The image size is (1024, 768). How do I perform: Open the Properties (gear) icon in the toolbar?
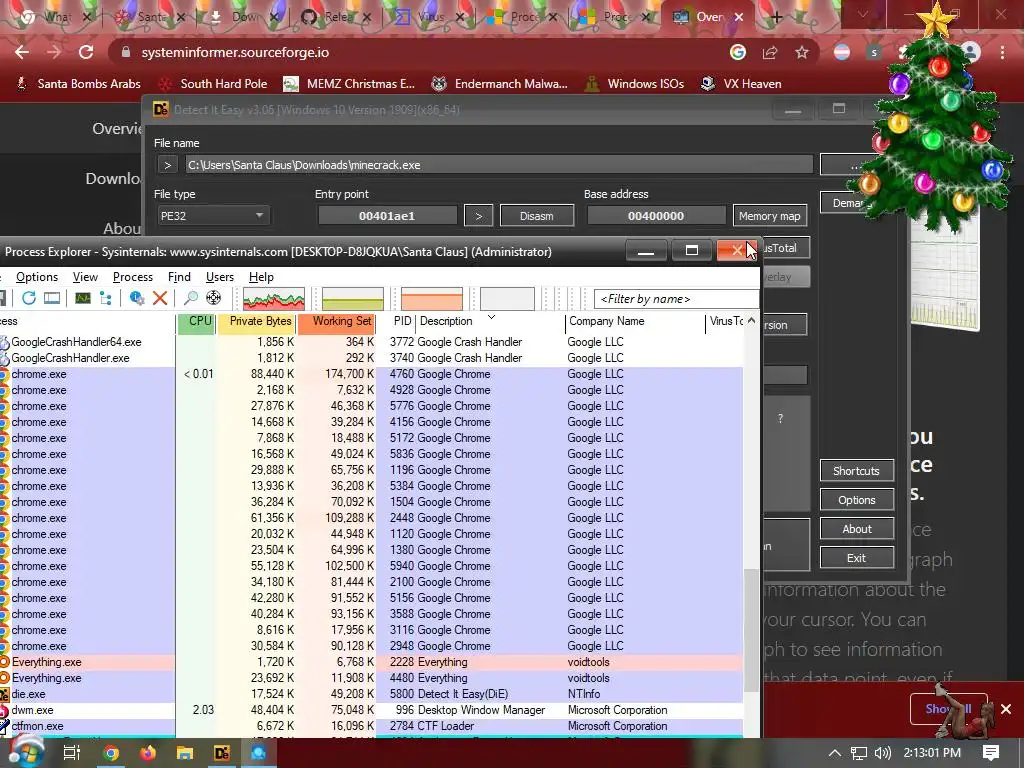click(136, 298)
